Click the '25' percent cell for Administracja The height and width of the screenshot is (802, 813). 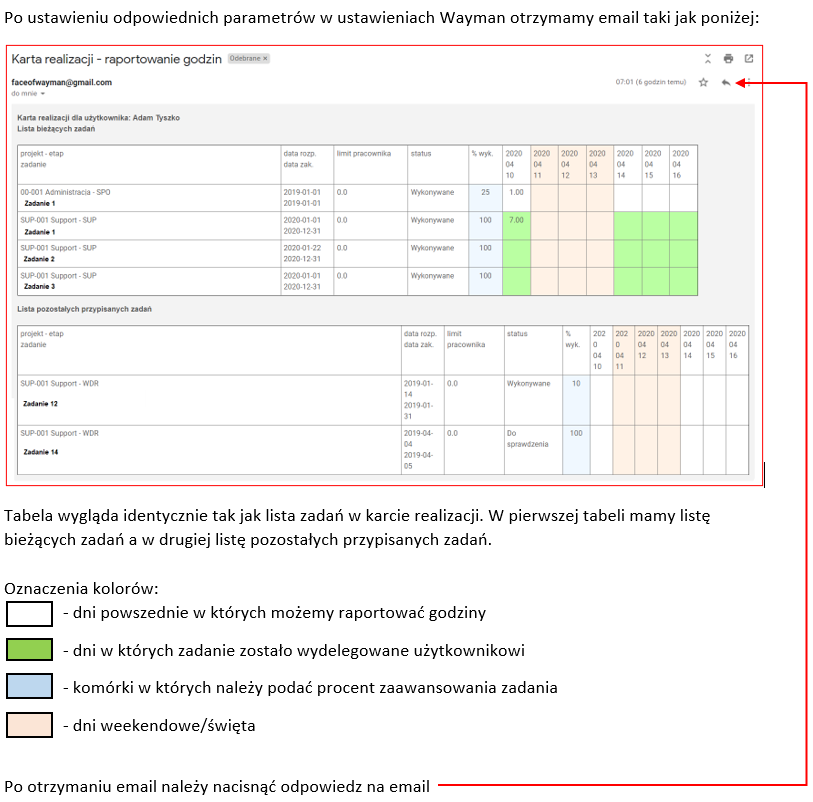[485, 198]
